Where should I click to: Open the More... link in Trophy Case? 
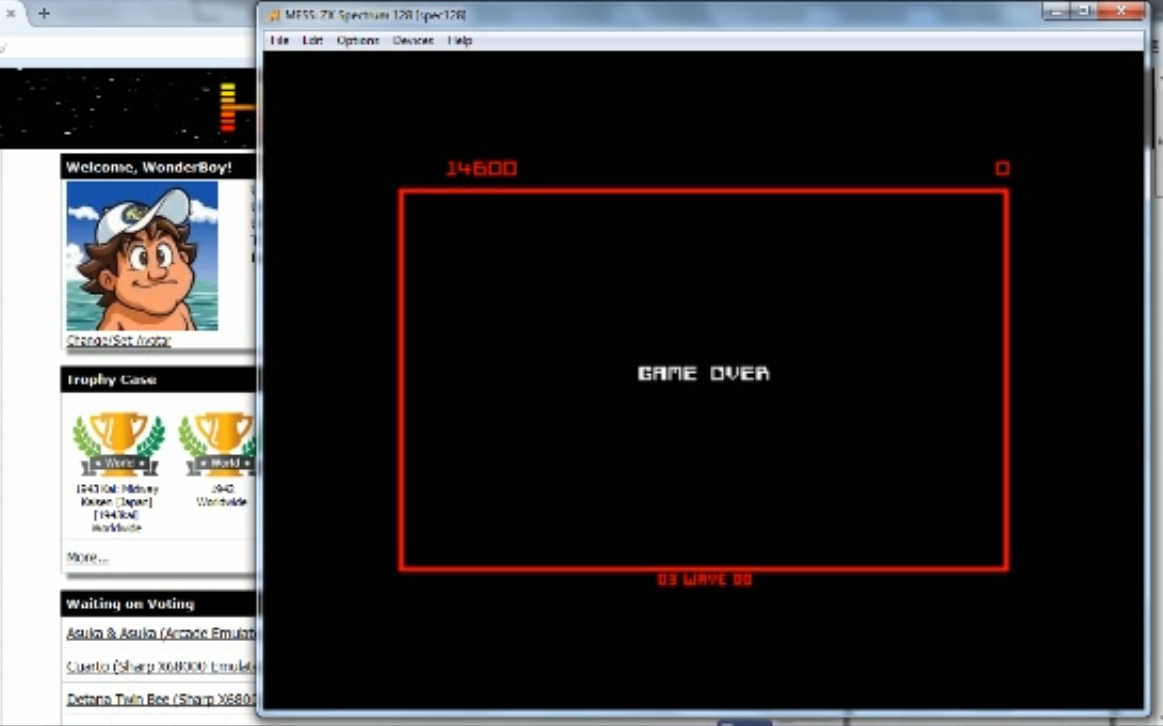click(87, 557)
